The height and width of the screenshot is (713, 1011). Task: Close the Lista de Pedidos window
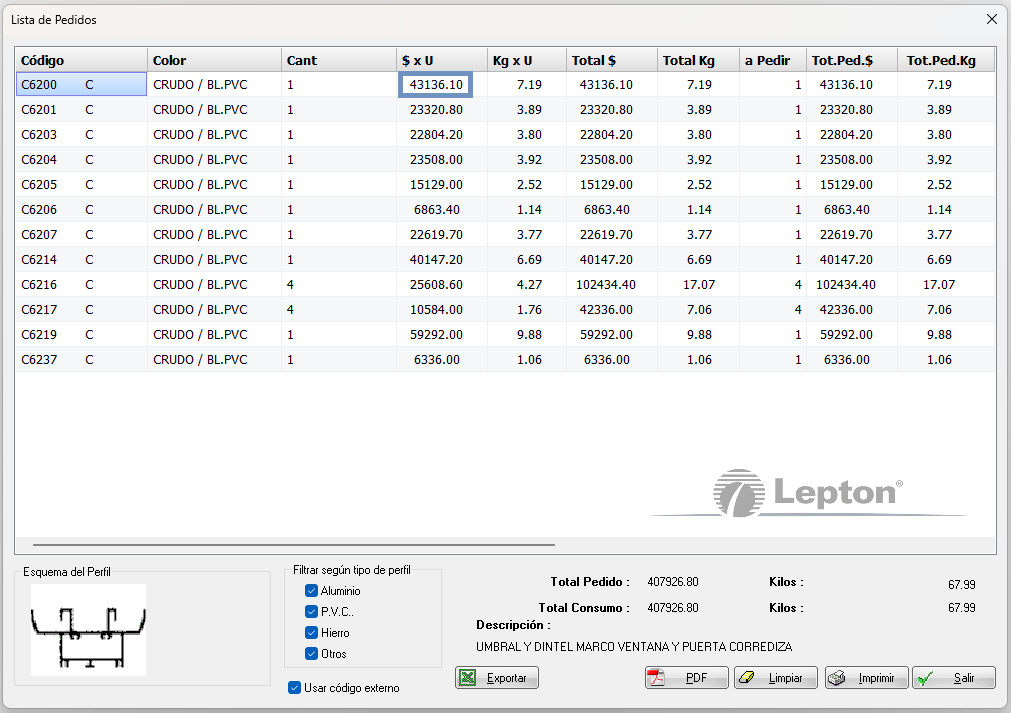pyautogui.click(x=991, y=19)
